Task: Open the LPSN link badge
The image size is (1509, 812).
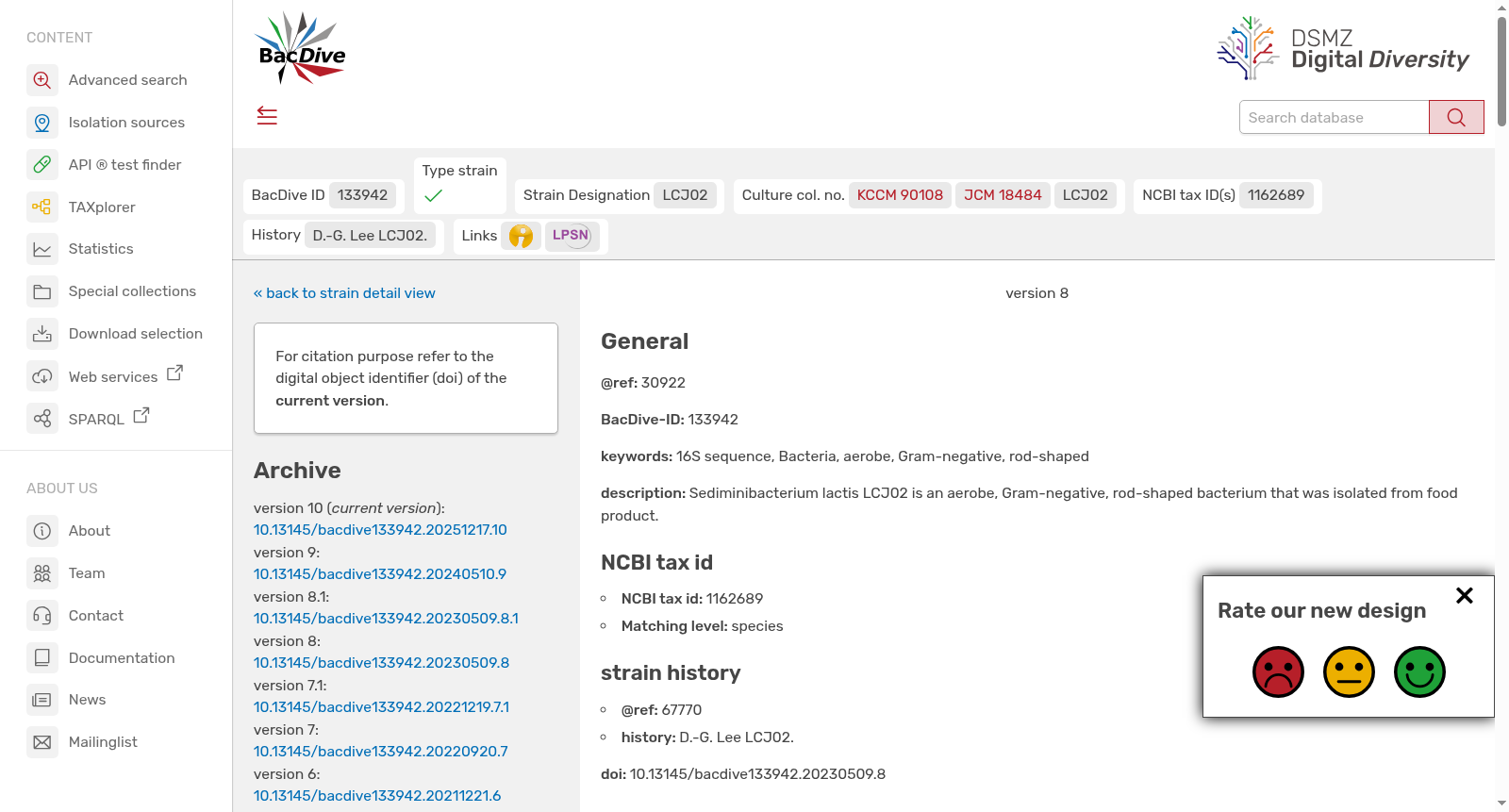Action: 572,235
